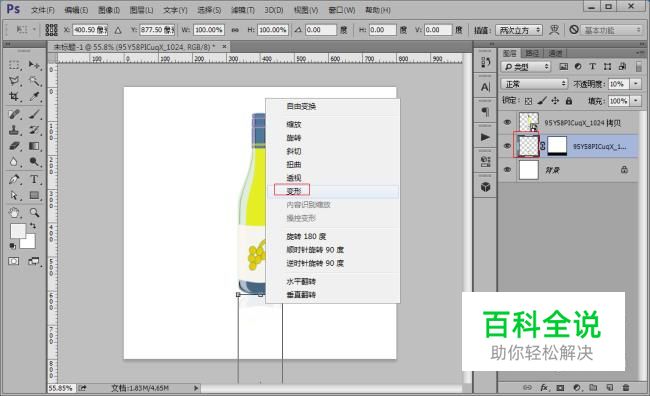Select the Eraser tool
The height and width of the screenshot is (396, 650).
click(x=14, y=146)
